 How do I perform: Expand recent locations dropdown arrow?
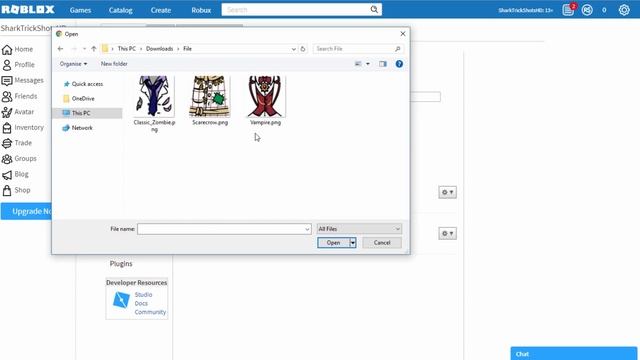[84, 49]
